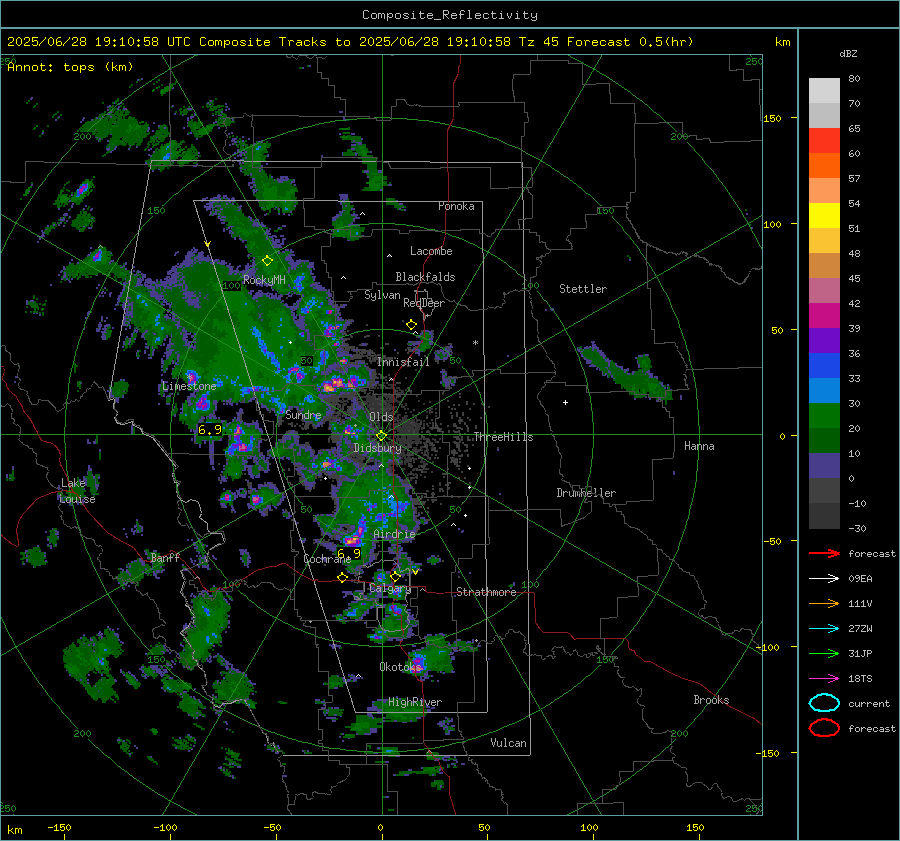Click the 2025/06/28 19:10:58 UTC header text
The image size is (900, 841).
coord(98,42)
